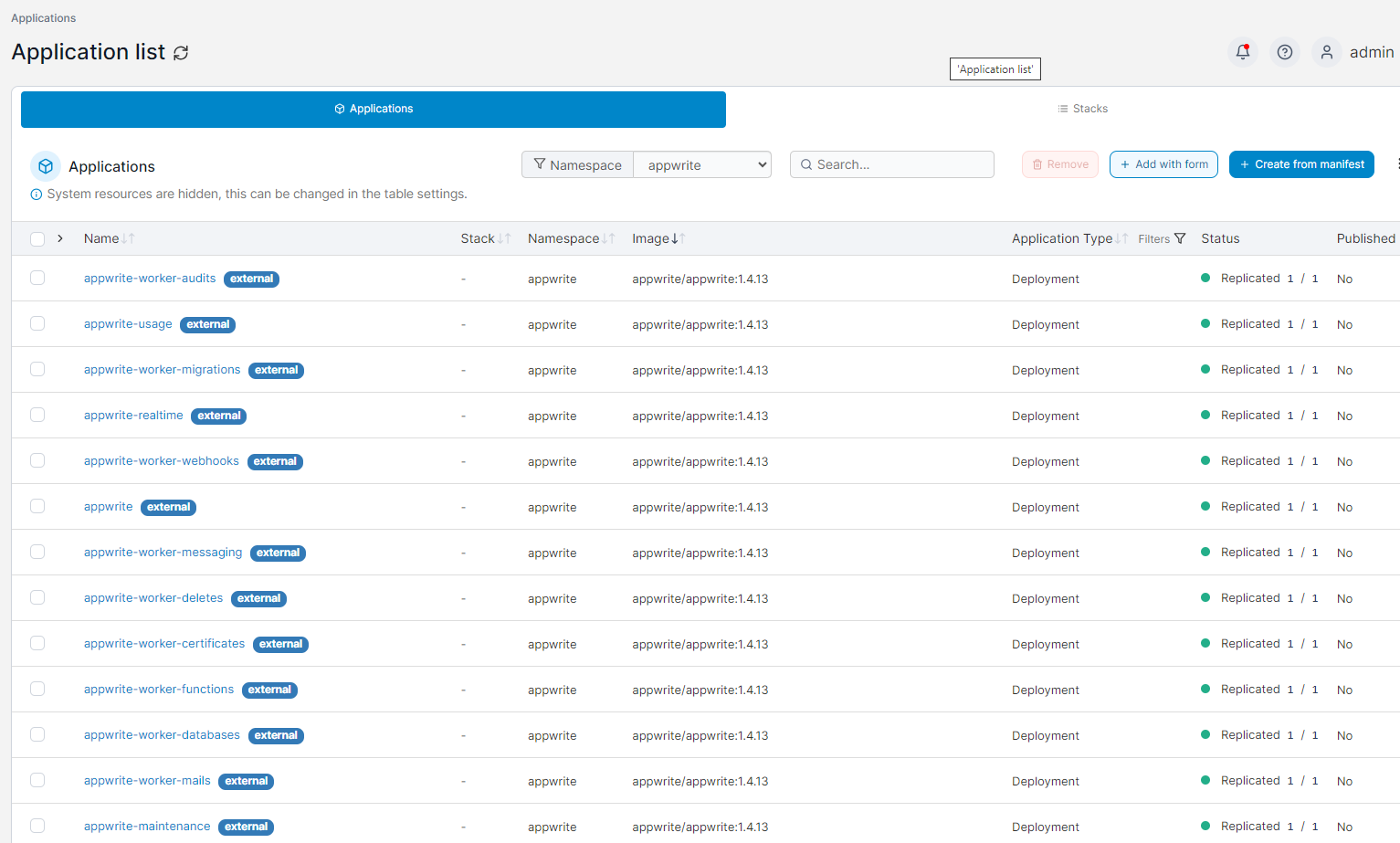Click Deployment type for appwrite-worker-deletes

(x=1046, y=598)
